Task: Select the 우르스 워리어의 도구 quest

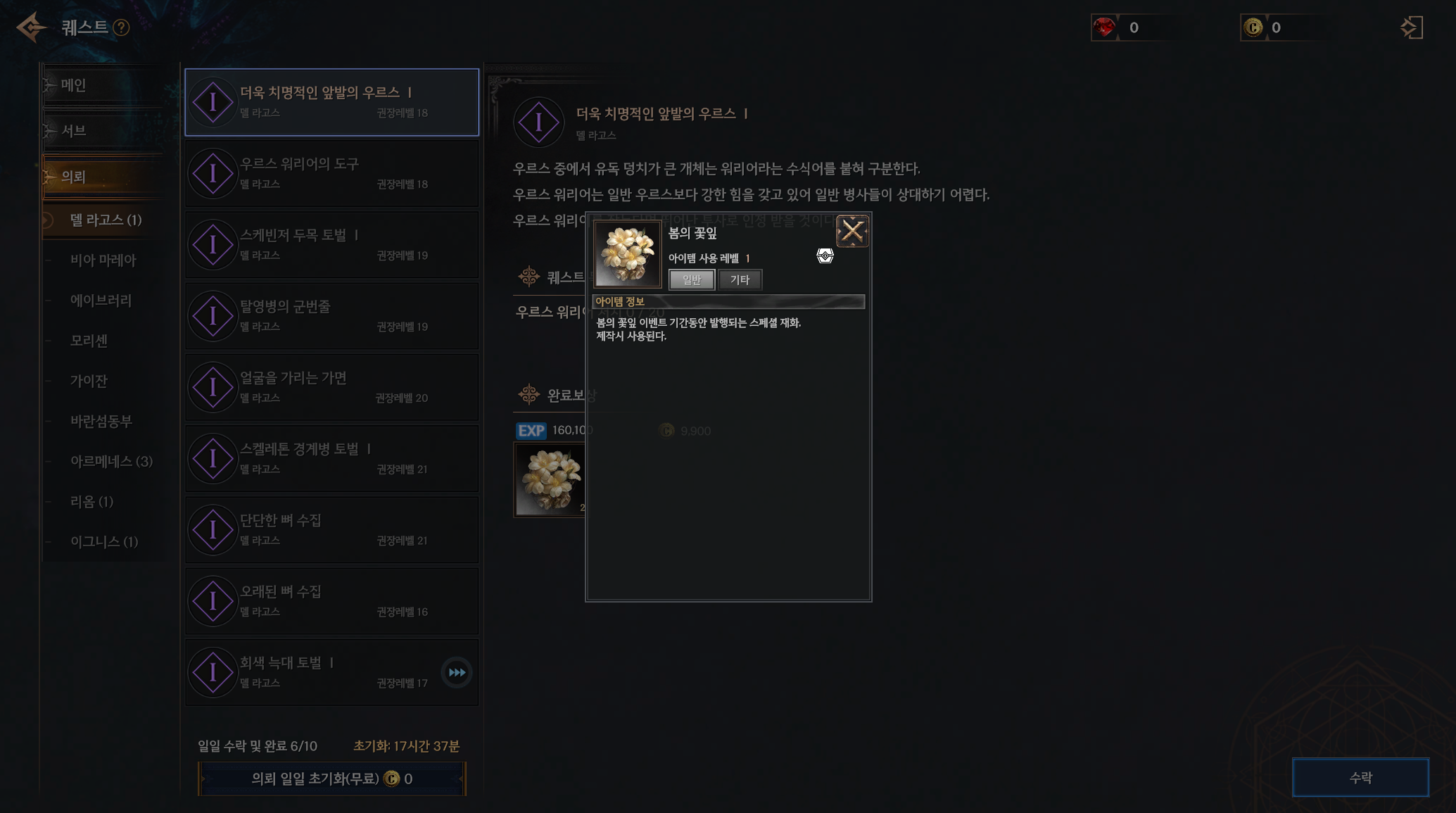Action: [x=332, y=173]
